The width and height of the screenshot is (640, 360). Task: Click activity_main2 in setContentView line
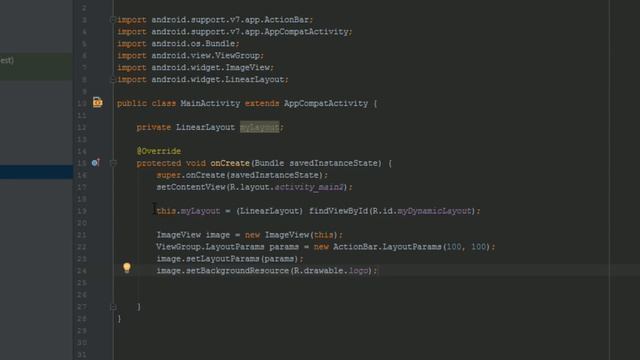click(309, 187)
